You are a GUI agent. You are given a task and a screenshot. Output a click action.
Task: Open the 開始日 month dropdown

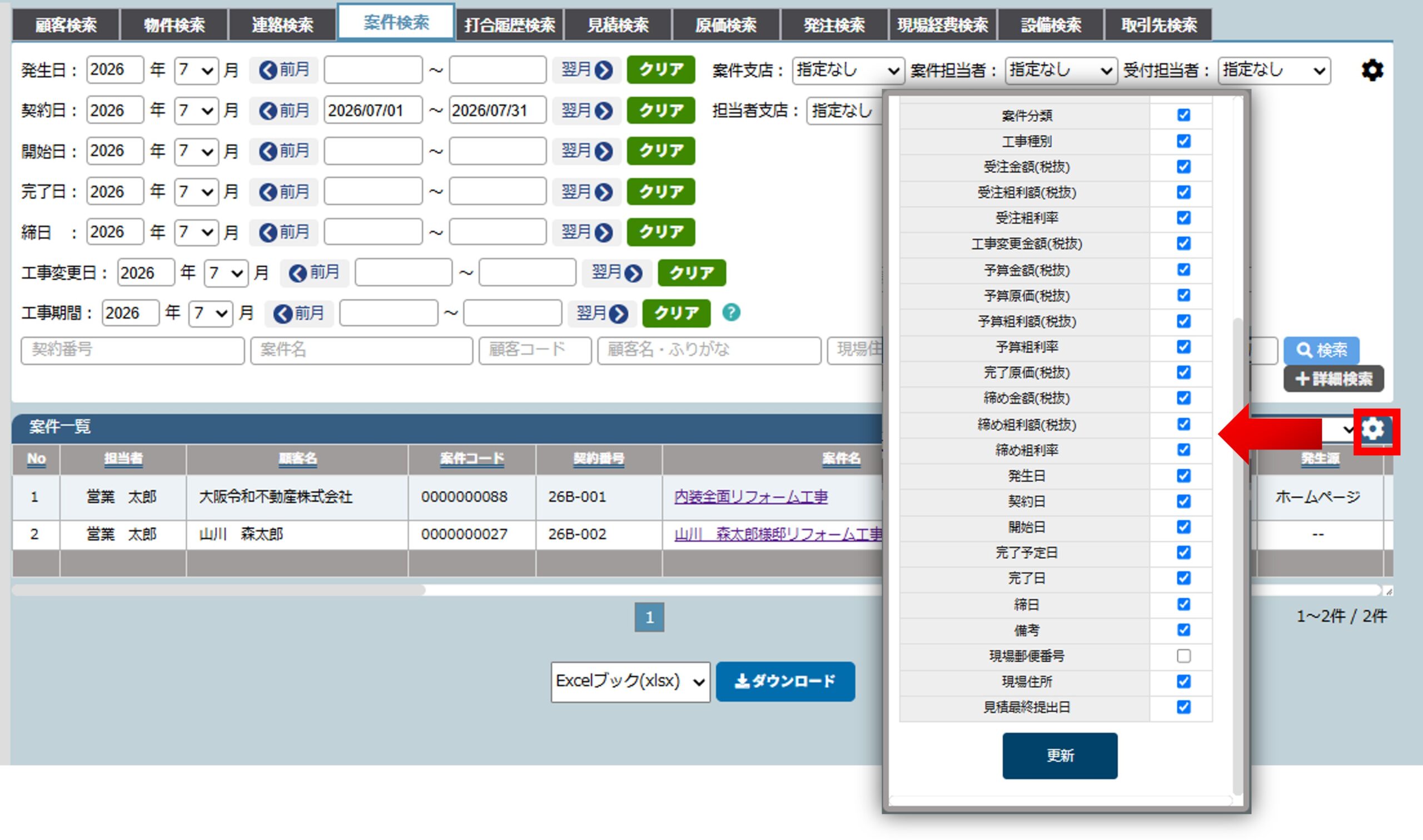pyautogui.click(x=196, y=151)
